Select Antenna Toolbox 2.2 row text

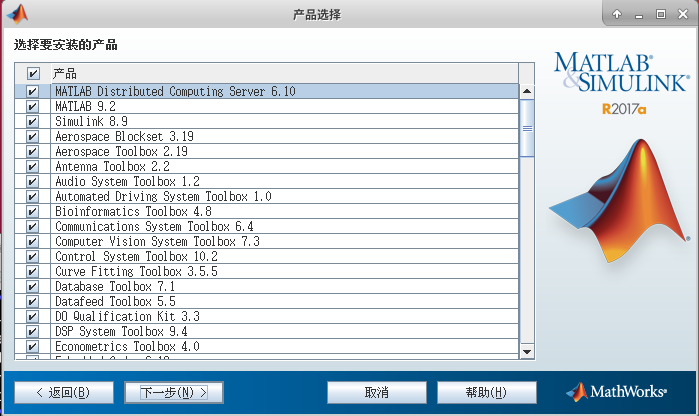[x=112, y=166]
